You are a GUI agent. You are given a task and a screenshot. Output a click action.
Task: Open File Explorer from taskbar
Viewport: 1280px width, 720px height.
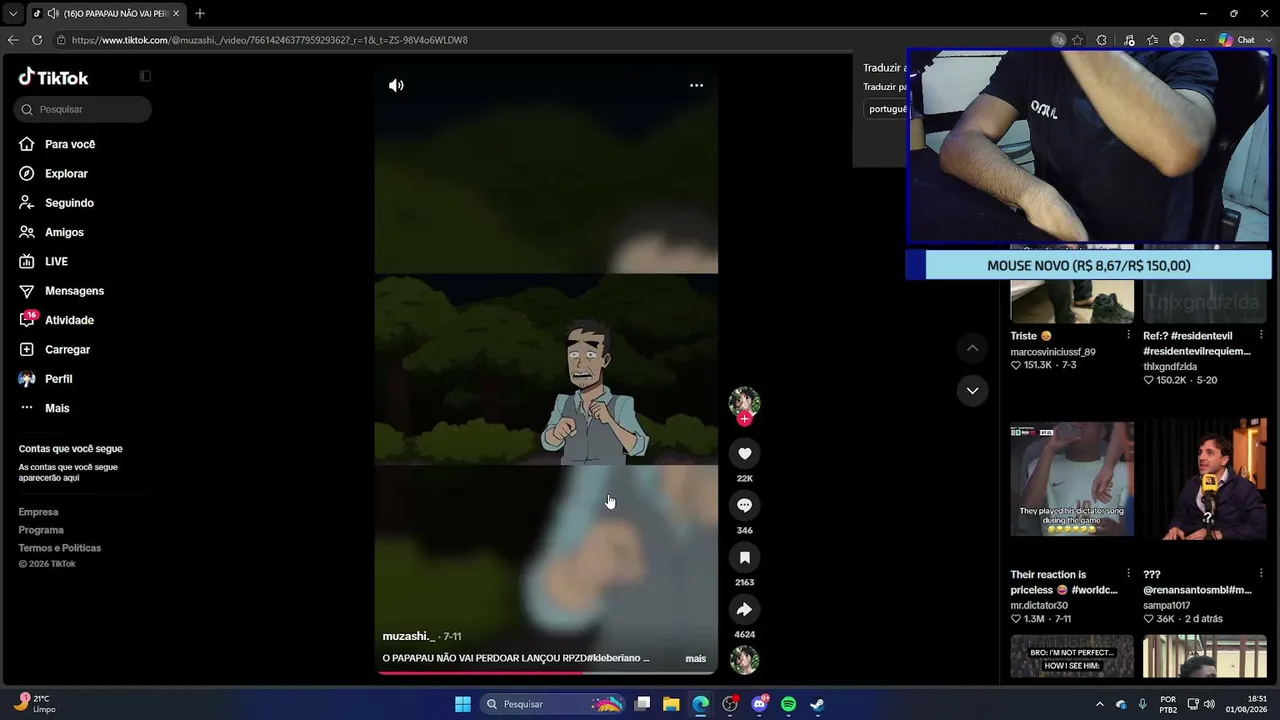click(671, 704)
